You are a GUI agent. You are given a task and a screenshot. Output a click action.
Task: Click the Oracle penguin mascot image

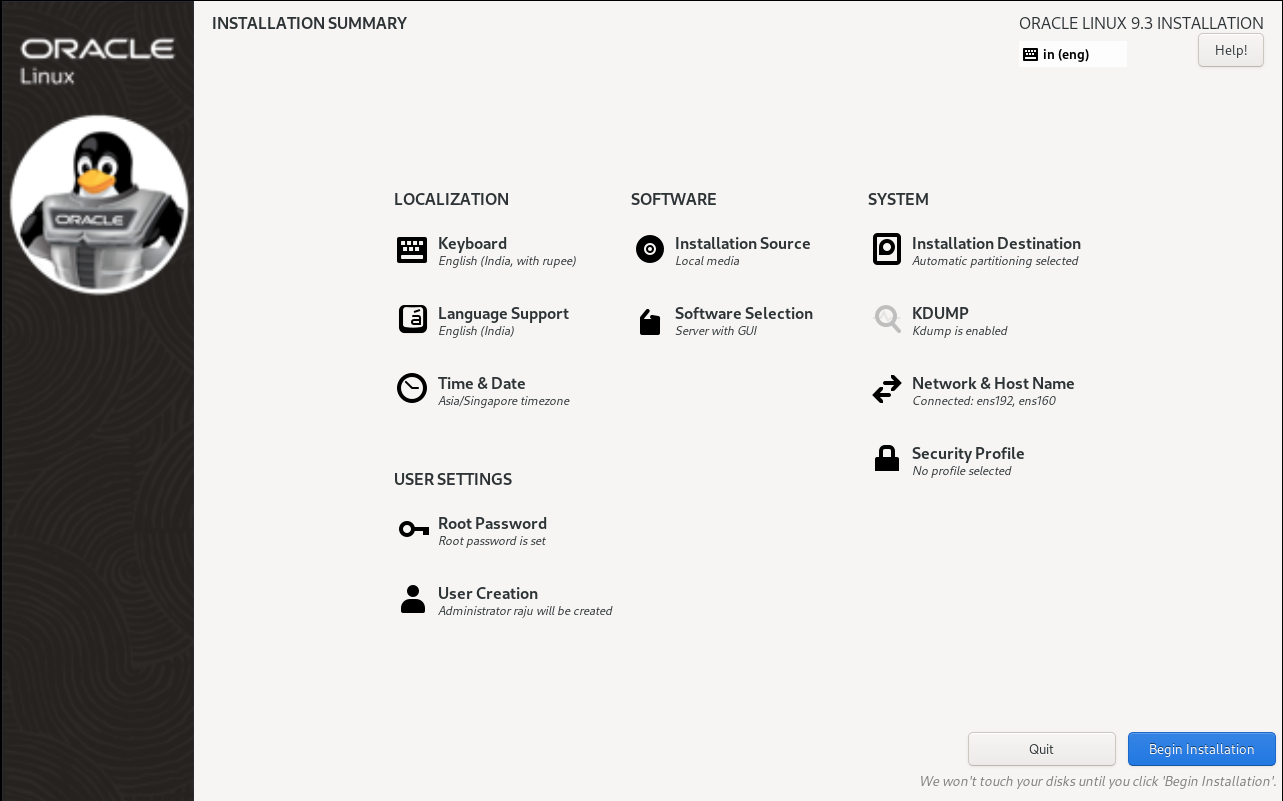(99, 204)
